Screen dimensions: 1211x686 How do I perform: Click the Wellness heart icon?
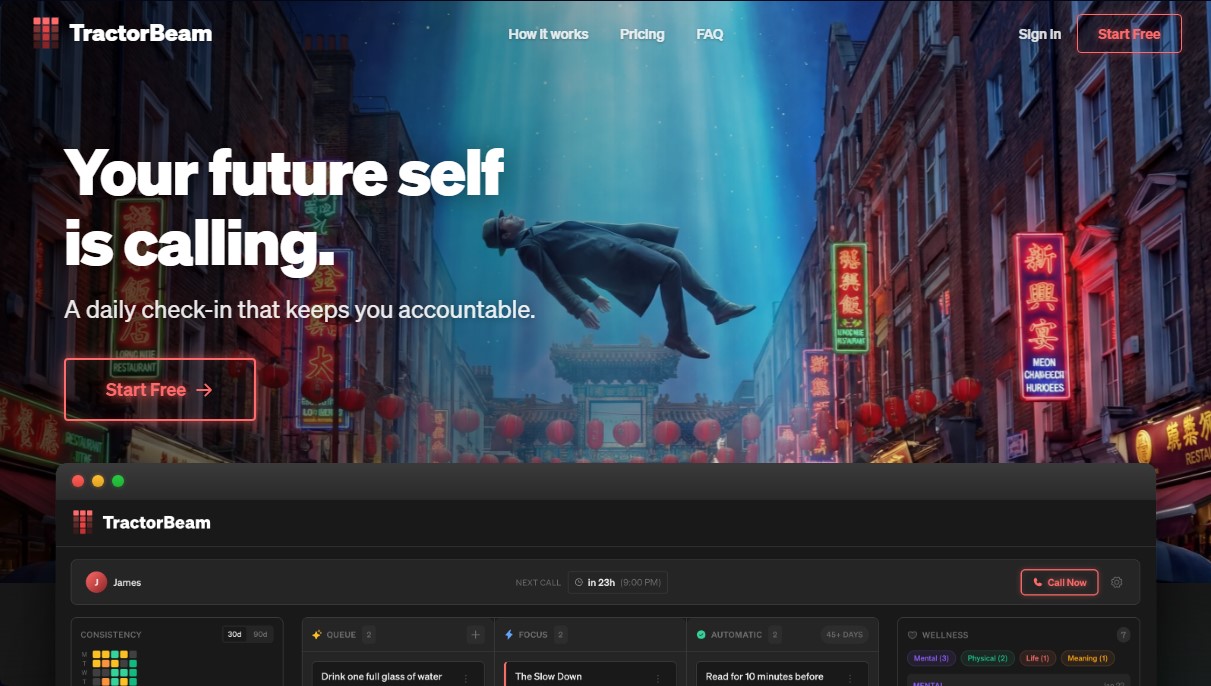point(912,634)
